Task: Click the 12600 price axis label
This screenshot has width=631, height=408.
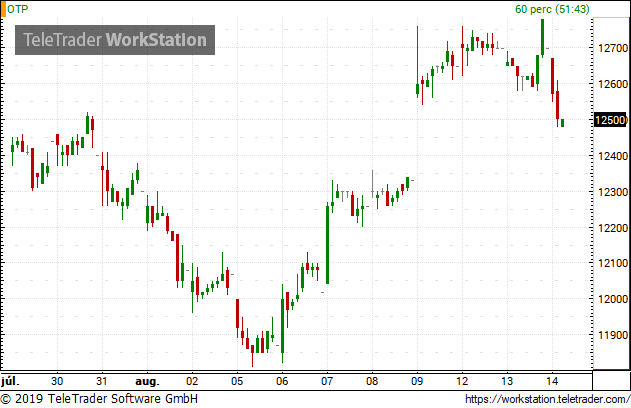Action: [613, 84]
